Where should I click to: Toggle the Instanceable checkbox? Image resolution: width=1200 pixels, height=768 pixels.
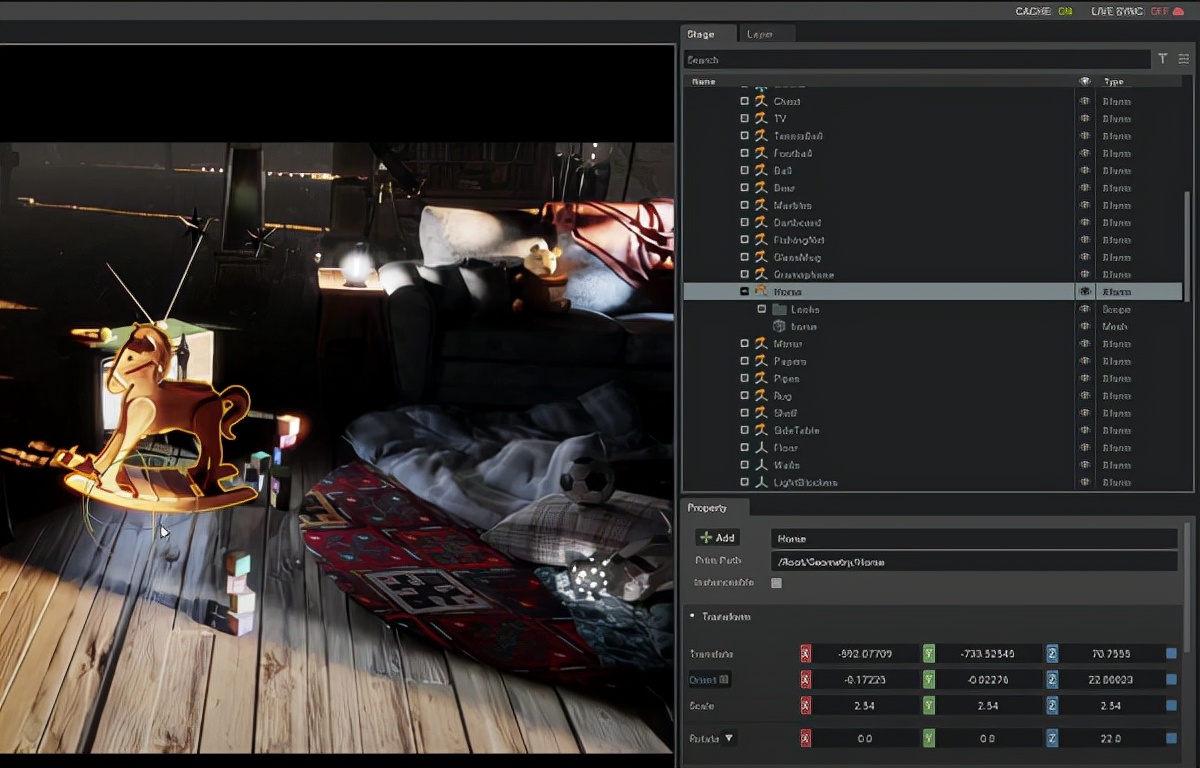776,583
